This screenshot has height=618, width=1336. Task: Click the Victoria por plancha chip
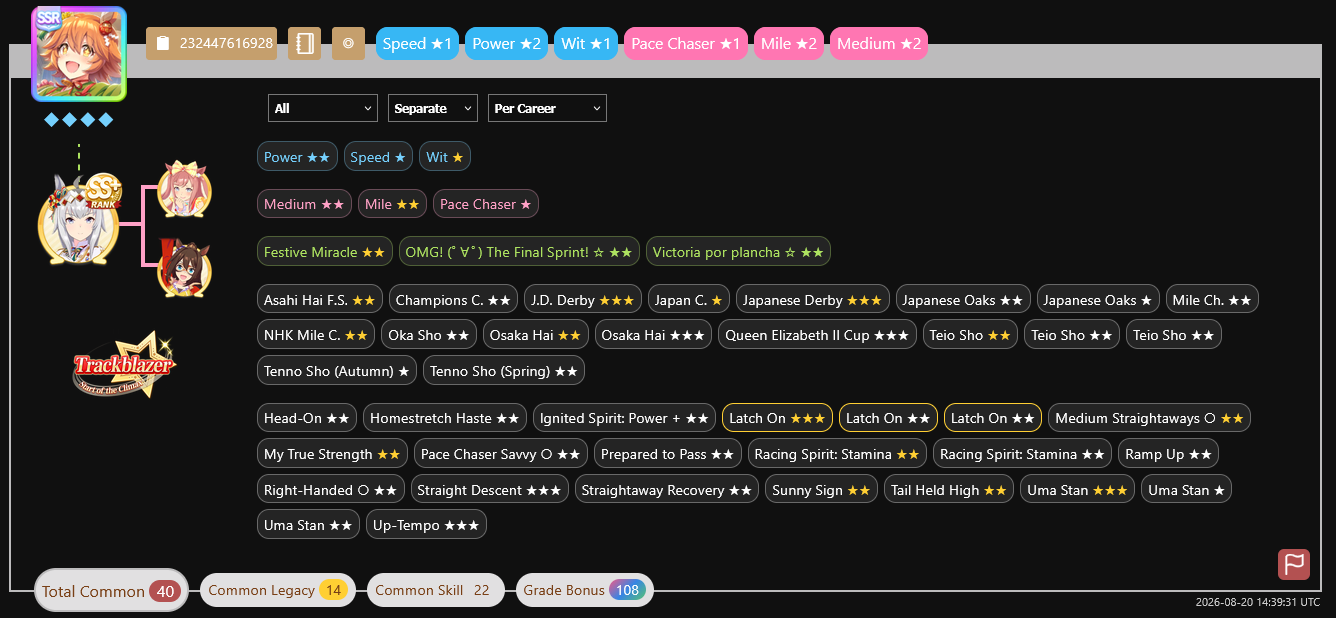coord(738,252)
